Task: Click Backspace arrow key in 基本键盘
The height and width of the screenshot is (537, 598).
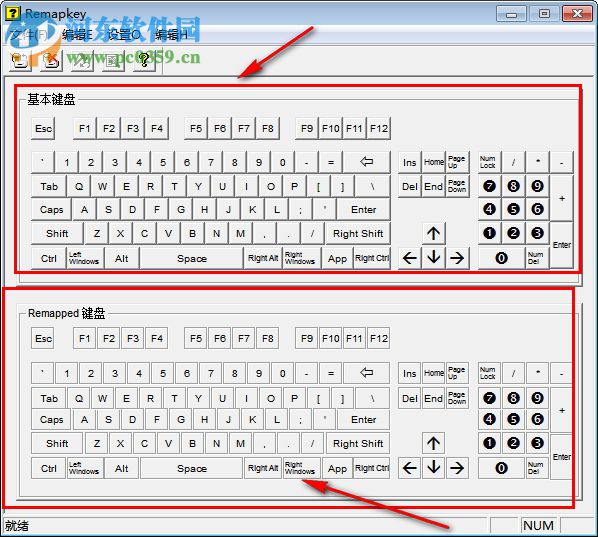Action: 367,162
